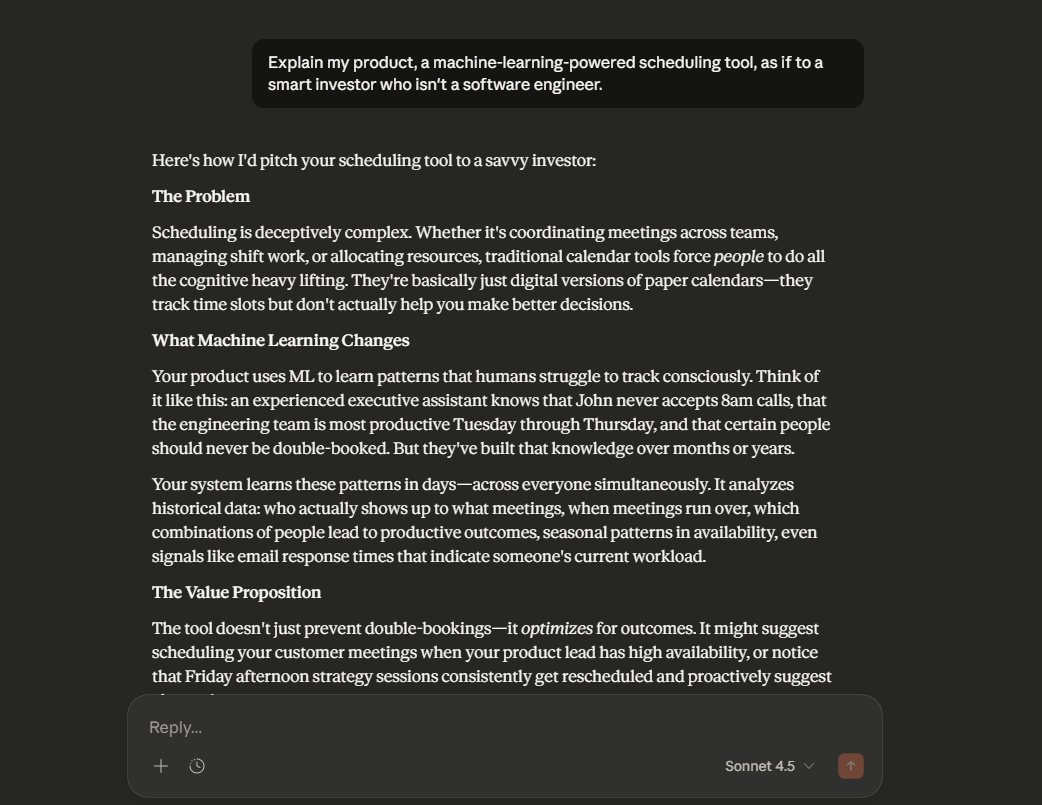Click the heading "The Problem"
The width and height of the screenshot is (1042, 805).
coord(201,196)
